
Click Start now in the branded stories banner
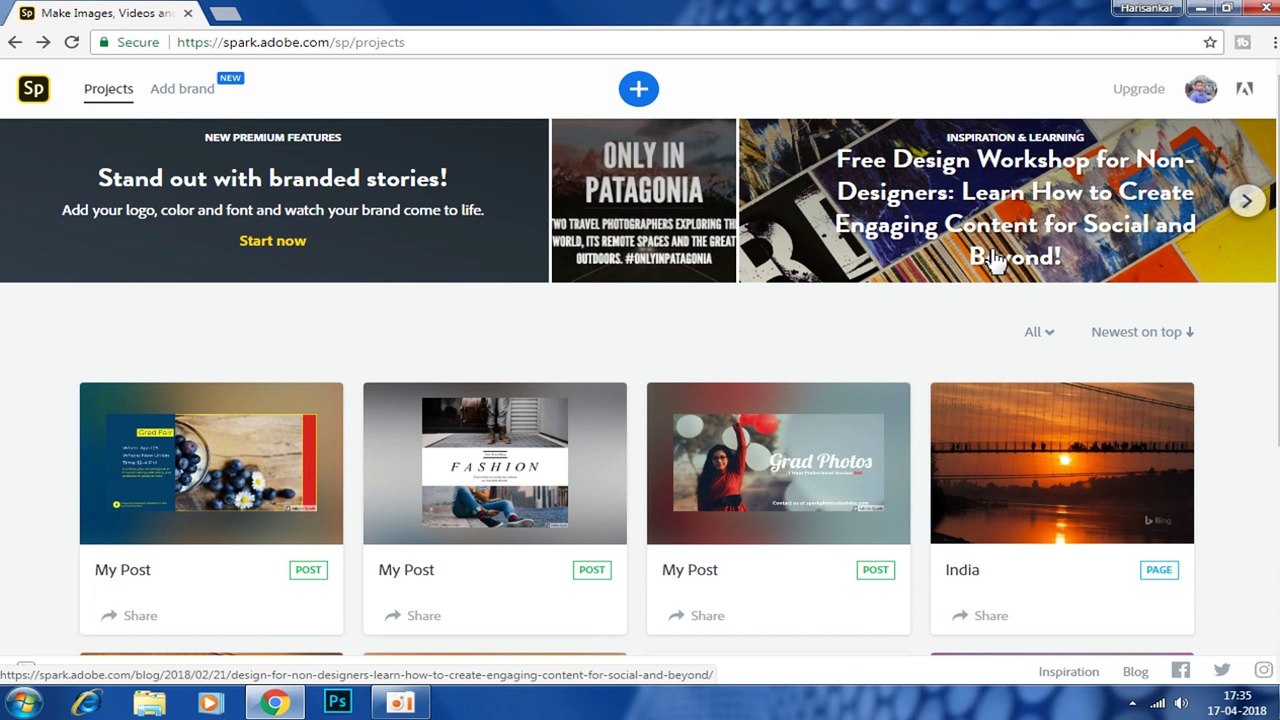click(x=273, y=241)
